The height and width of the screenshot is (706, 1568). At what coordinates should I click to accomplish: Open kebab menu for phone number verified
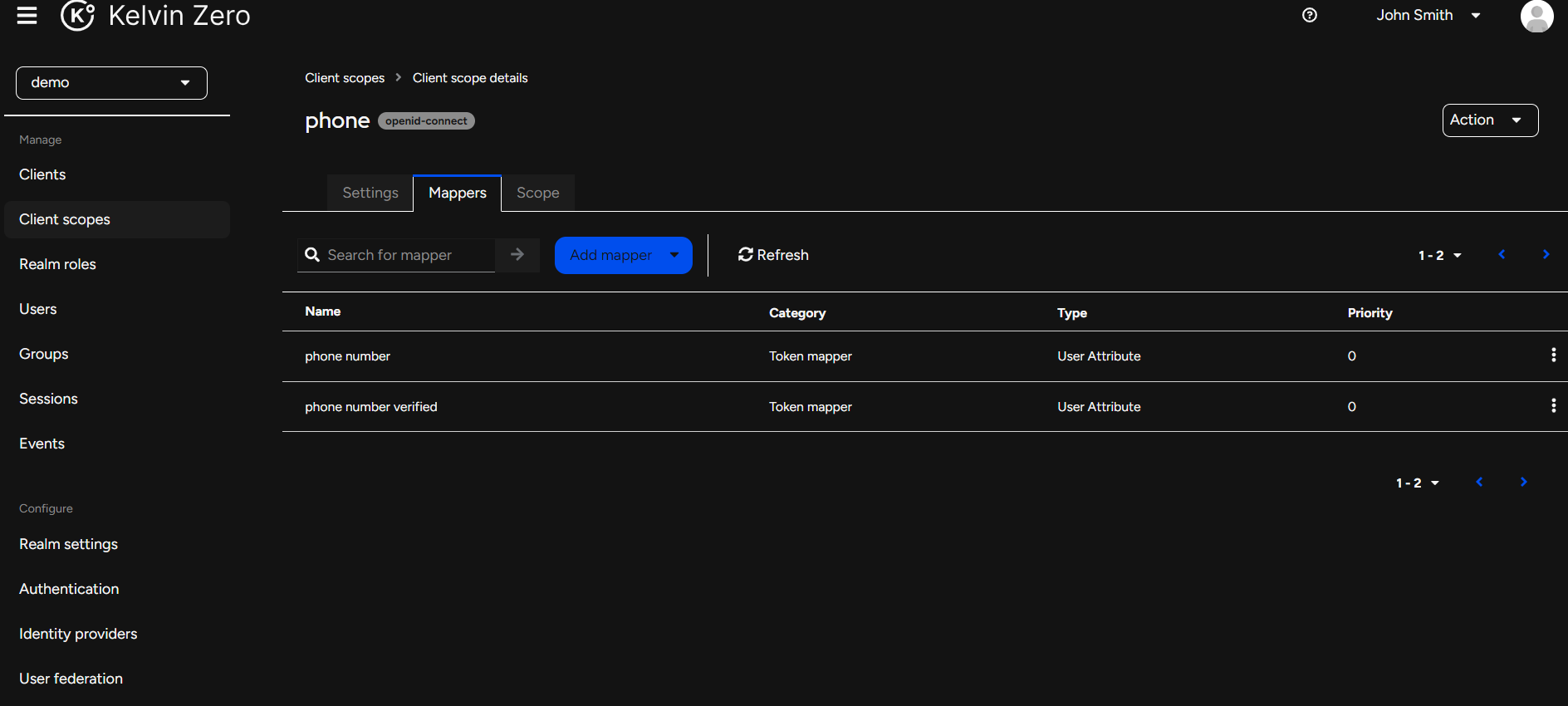pyautogui.click(x=1553, y=406)
